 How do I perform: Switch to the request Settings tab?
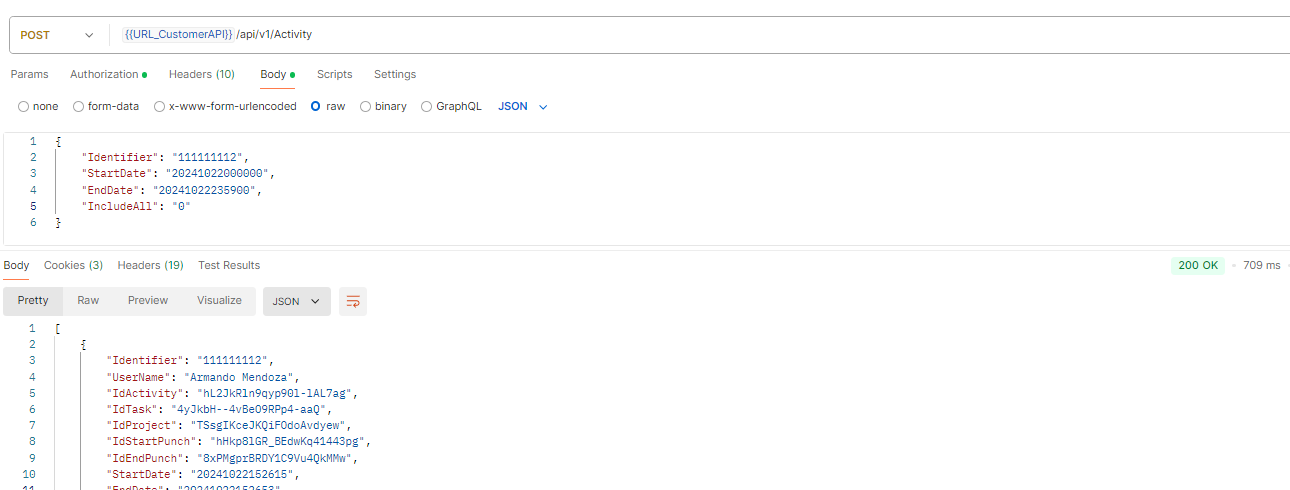[x=394, y=74]
